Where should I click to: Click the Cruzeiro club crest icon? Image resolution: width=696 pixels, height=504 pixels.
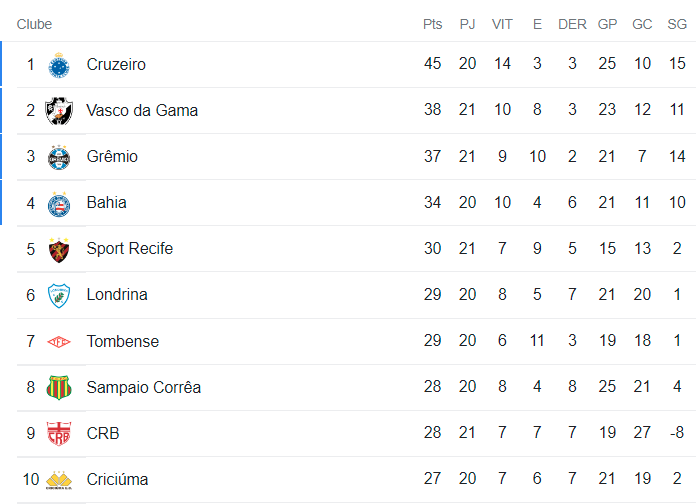click(x=59, y=65)
